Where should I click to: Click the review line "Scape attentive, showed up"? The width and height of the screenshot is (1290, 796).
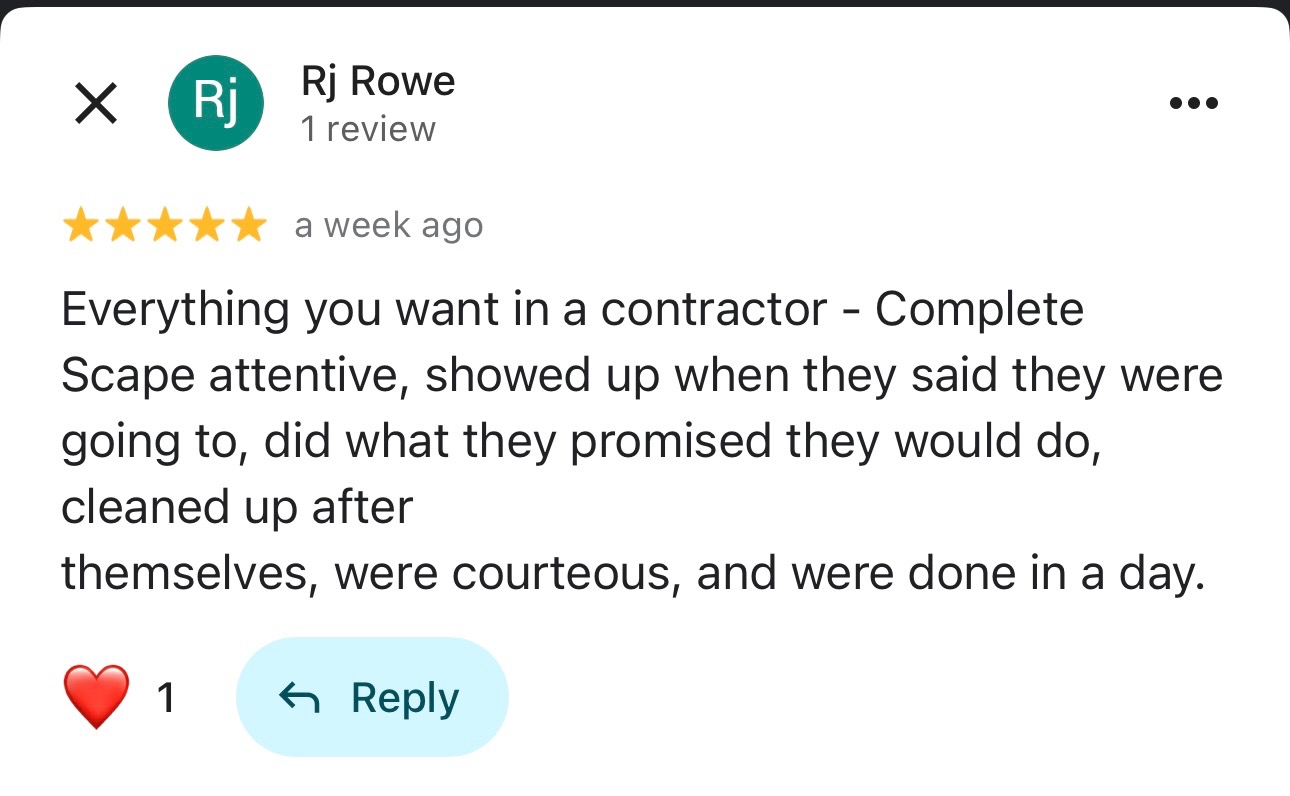642,375
